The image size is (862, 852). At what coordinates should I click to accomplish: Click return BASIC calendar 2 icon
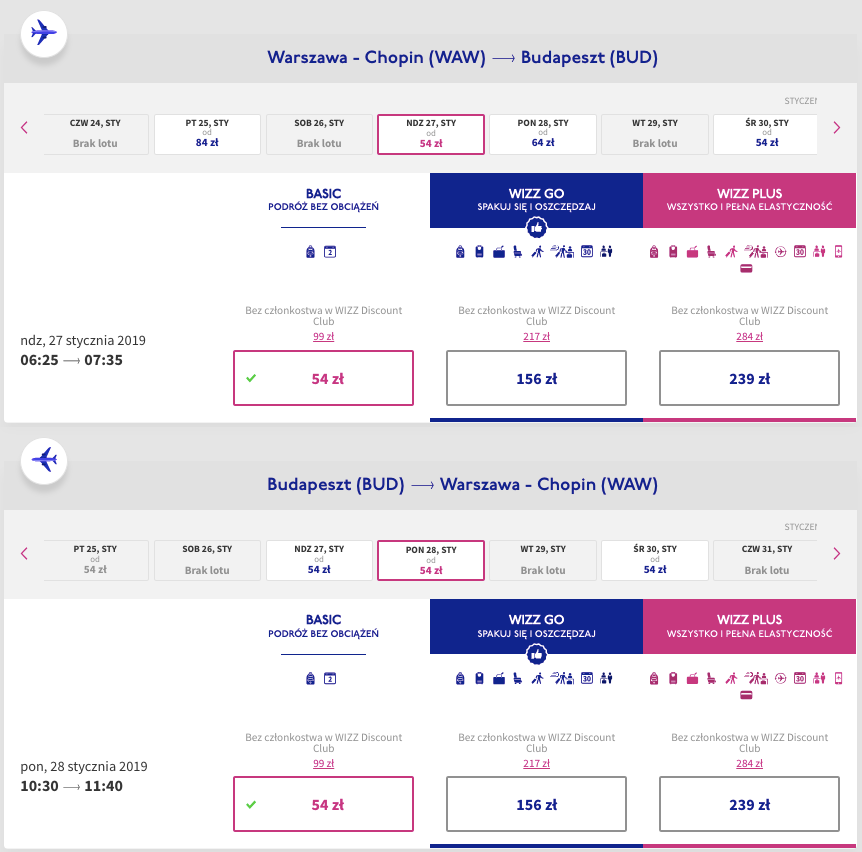330,678
